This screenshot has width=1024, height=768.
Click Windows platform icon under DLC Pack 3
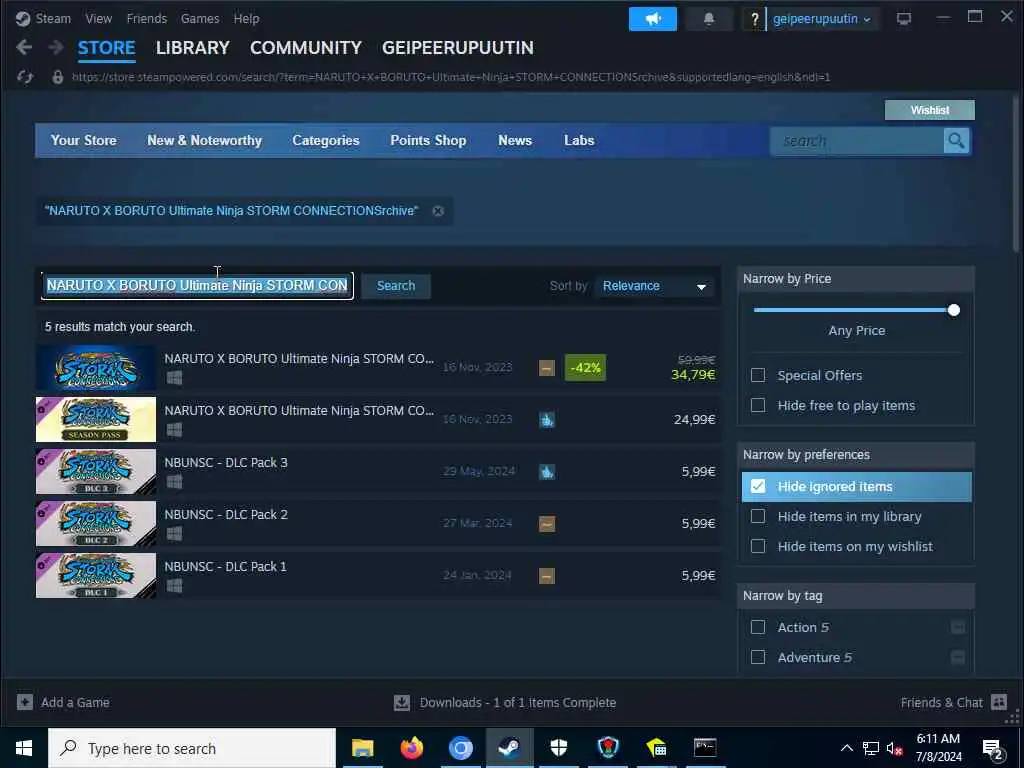(x=174, y=482)
